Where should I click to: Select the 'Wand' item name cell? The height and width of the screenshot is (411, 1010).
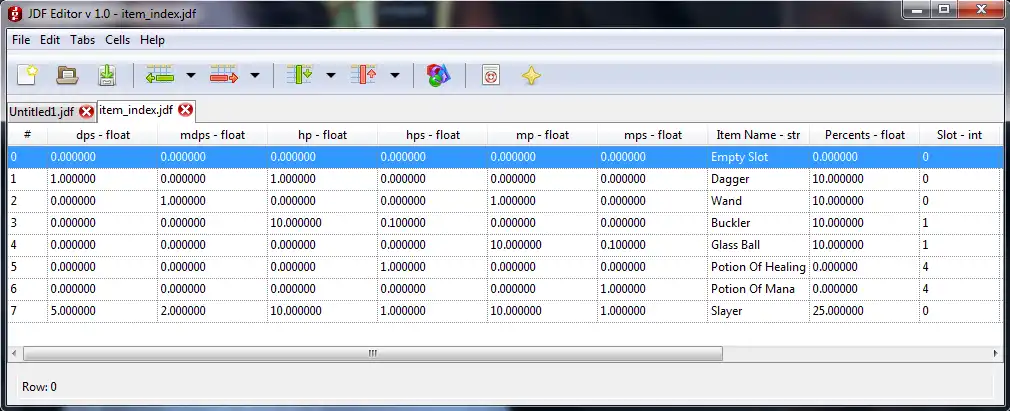758,201
